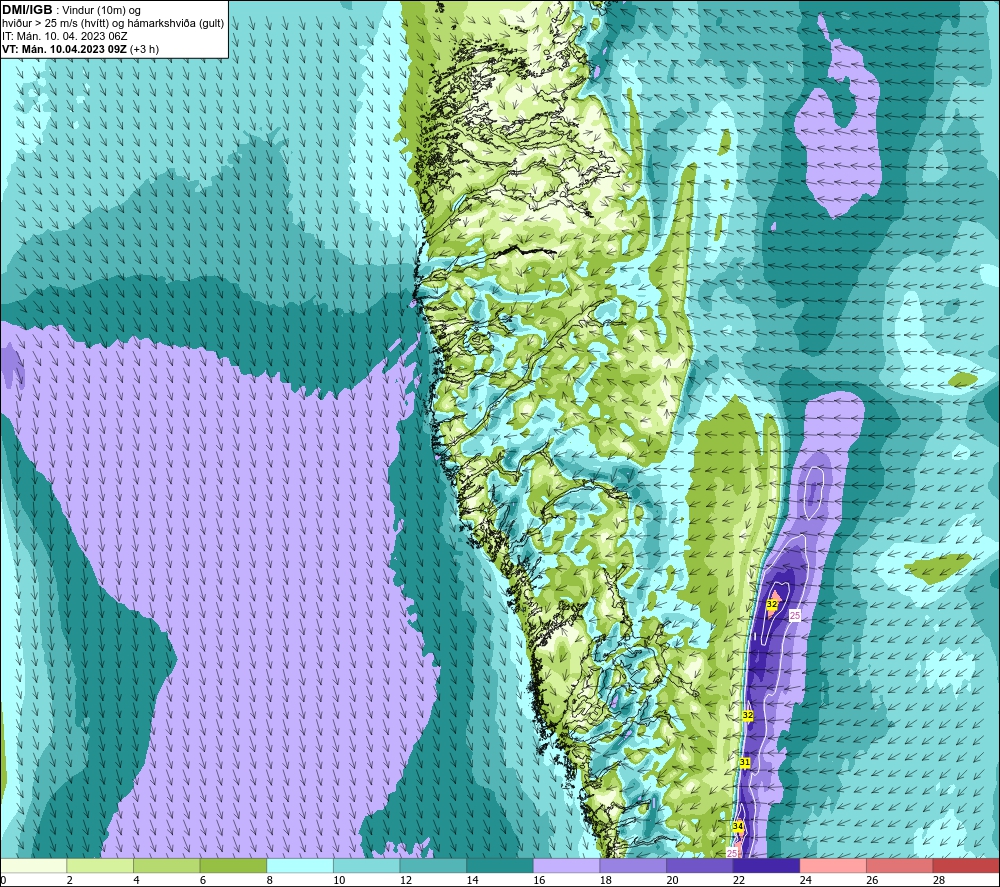The height and width of the screenshot is (887, 1000).
Task: Click the 'hviður > 25 m/s (hvítt)' legend description line
Action: coord(113,24)
